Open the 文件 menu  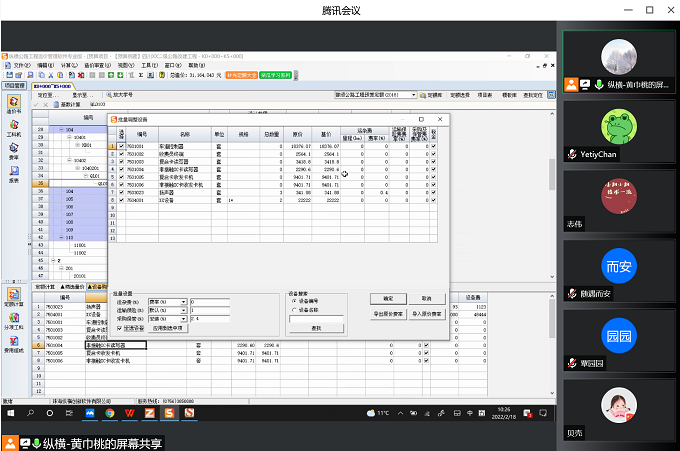(22, 65)
